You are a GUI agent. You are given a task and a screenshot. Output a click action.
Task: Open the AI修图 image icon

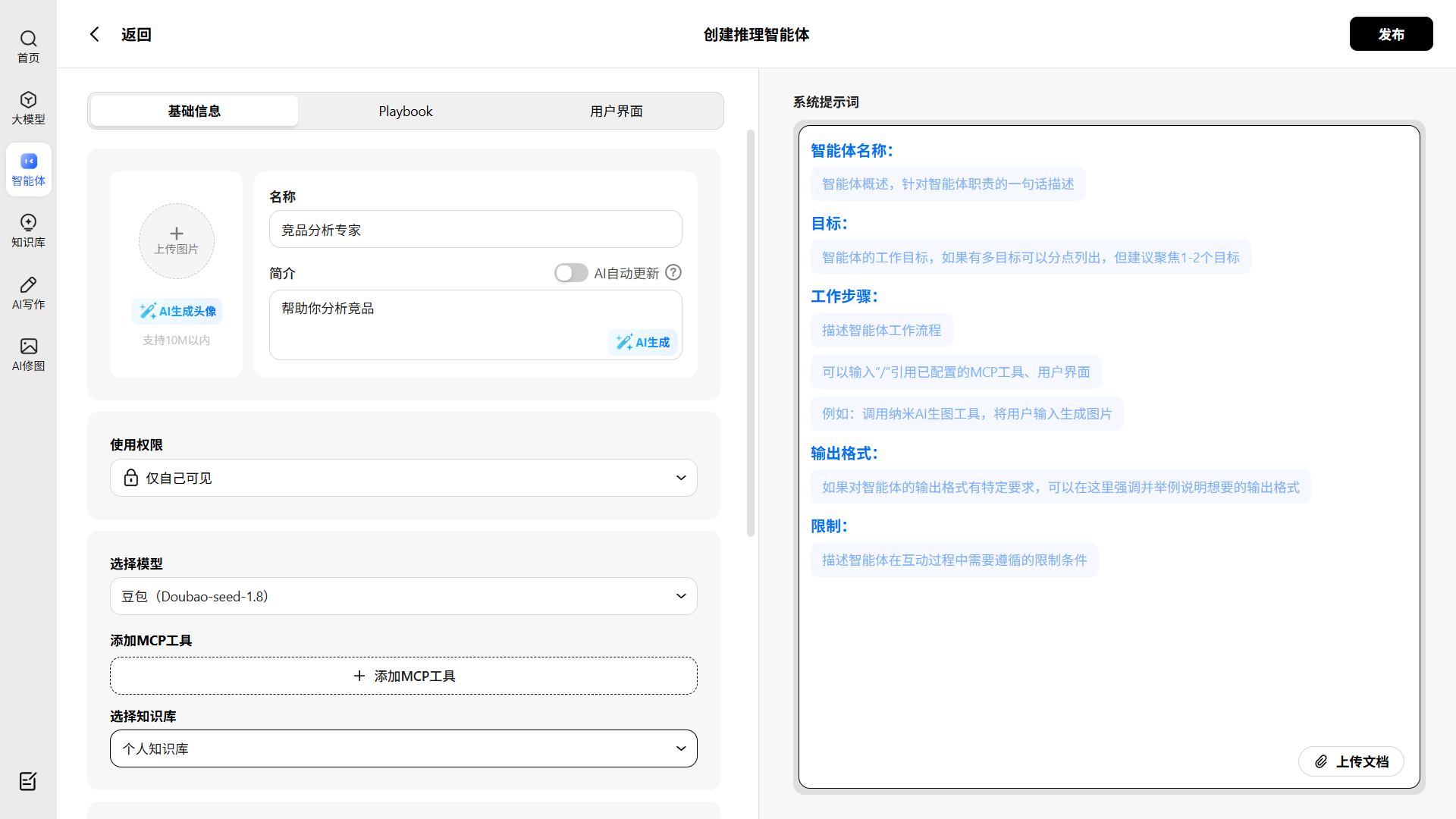(28, 347)
